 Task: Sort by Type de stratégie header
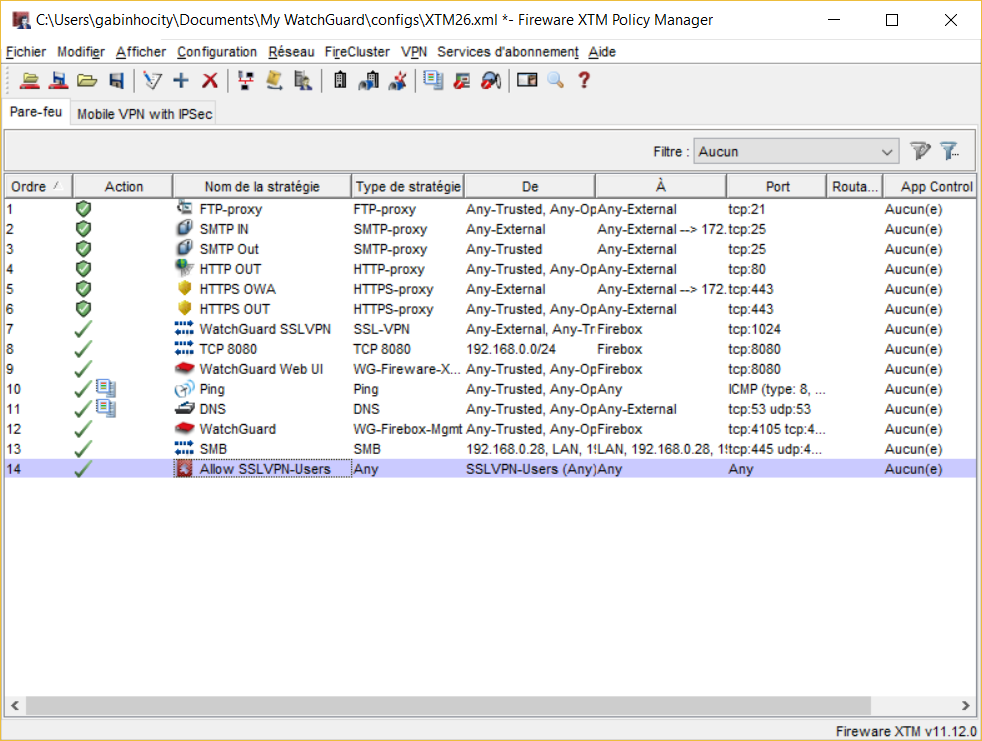pyautogui.click(x=408, y=187)
